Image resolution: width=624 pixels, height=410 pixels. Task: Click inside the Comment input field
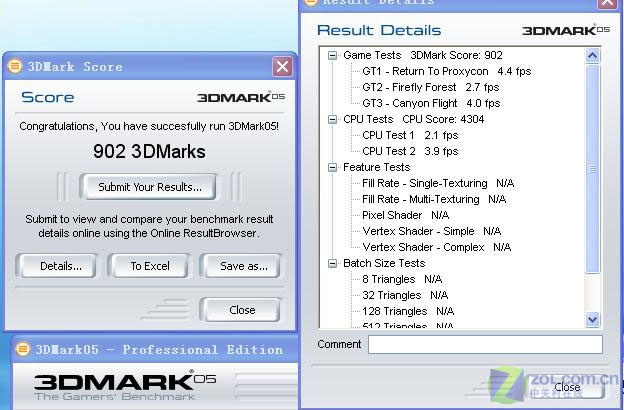(485, 344)
